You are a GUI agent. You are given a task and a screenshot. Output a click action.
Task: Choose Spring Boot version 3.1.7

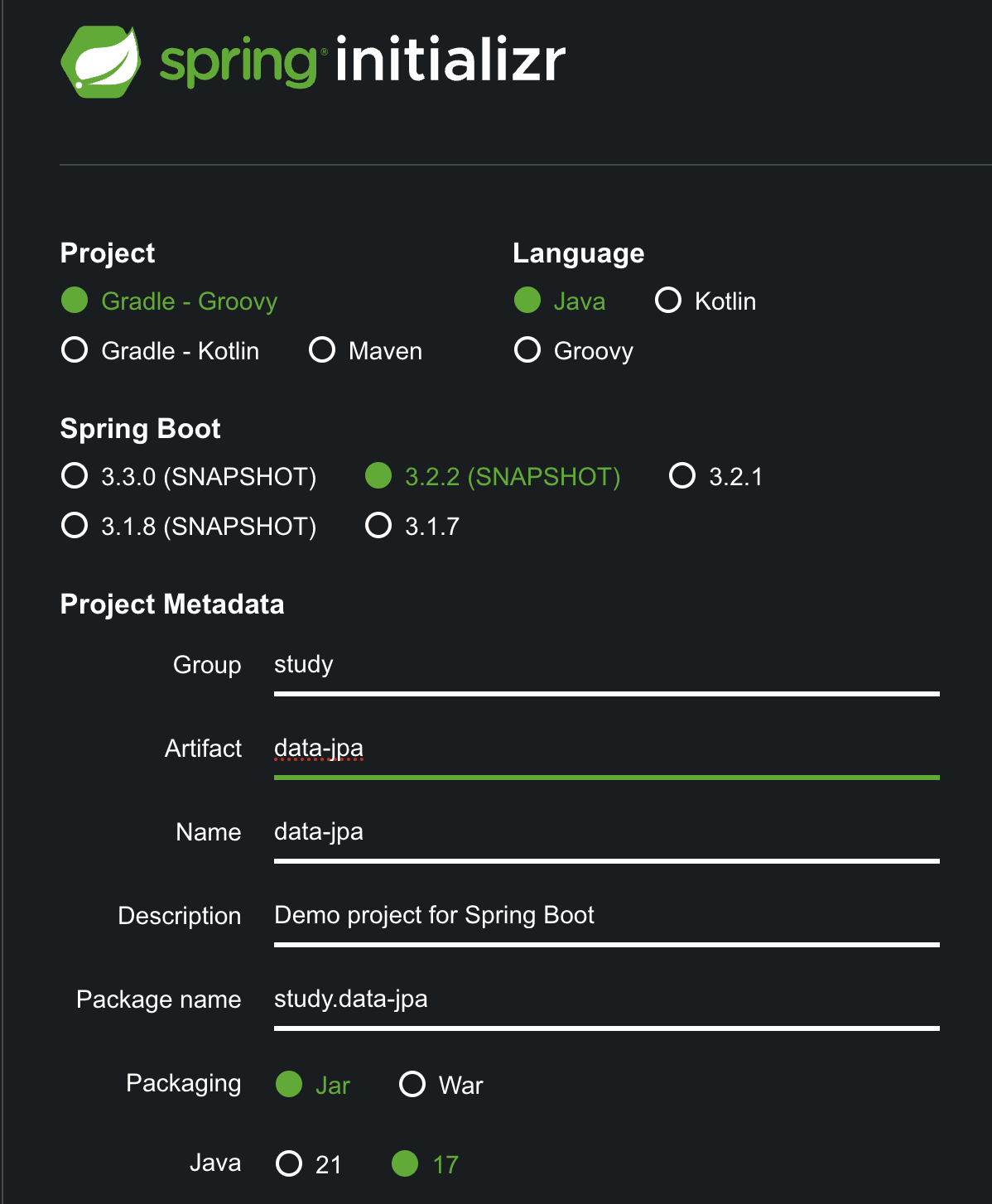click(378, 526)
